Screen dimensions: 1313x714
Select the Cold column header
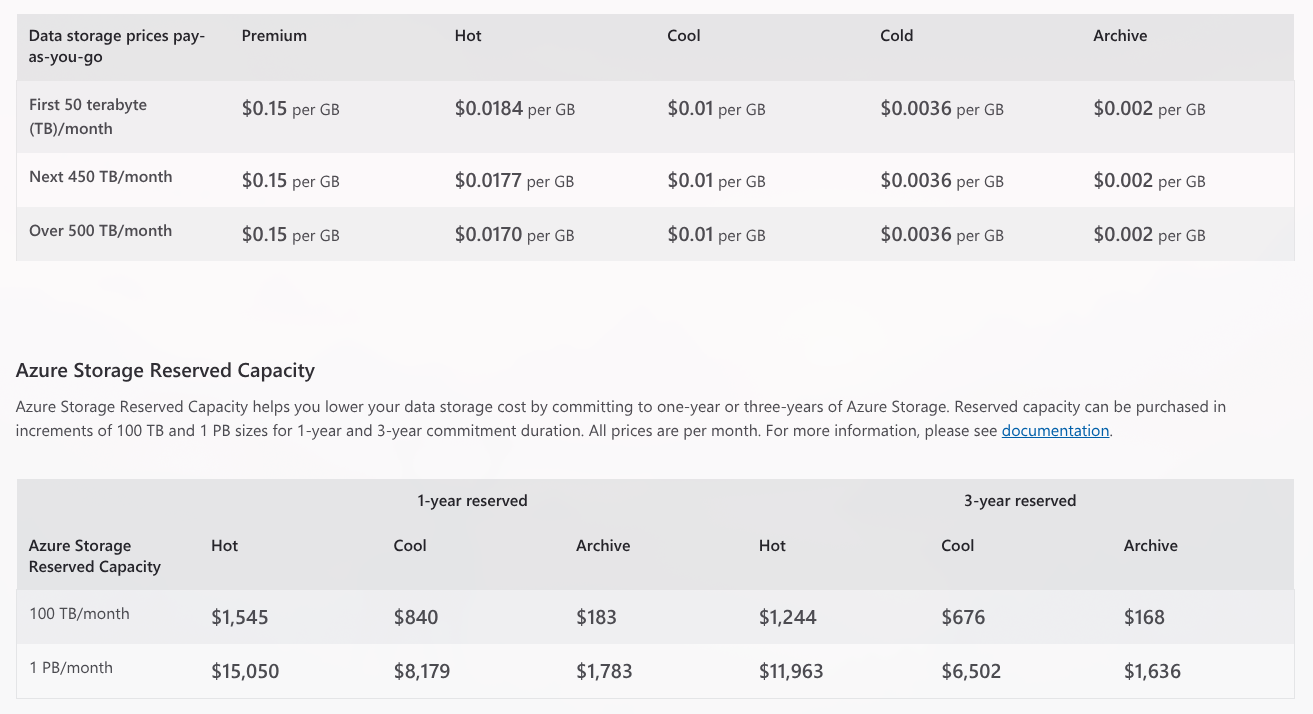click(x=895, y=35)
